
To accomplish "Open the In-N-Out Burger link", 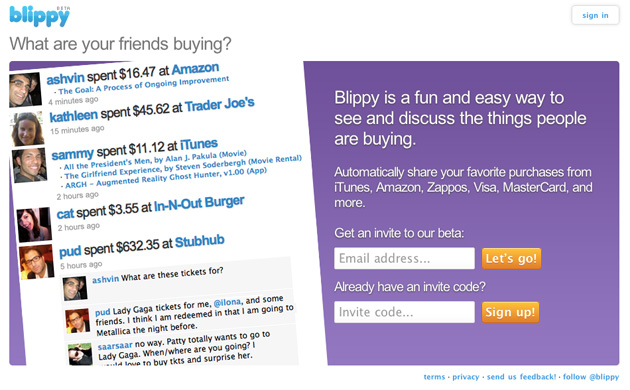I will pyautogui.click(x=199, y=204).
